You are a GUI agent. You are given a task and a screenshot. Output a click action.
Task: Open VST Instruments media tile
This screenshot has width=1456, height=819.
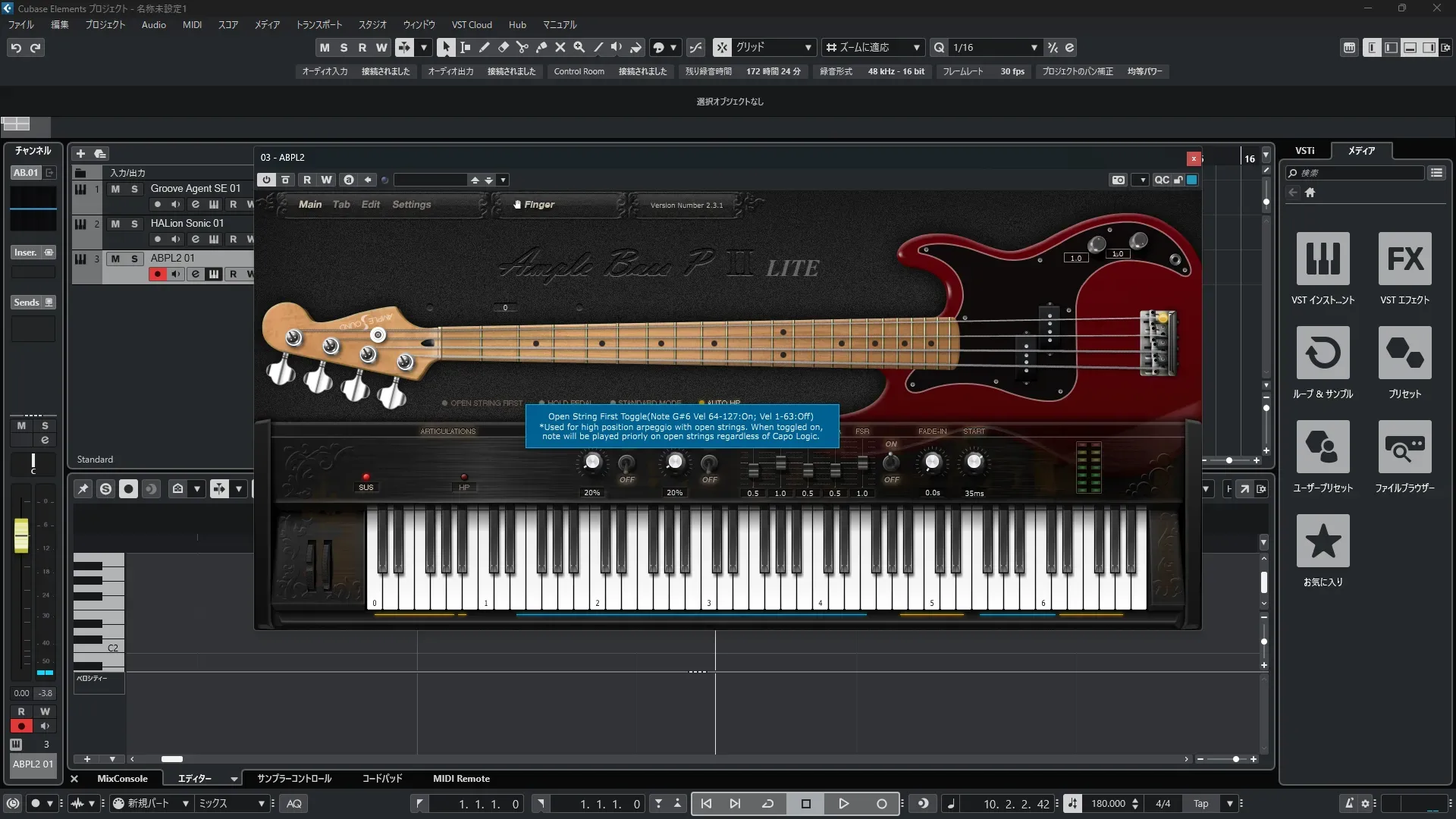1323,259
